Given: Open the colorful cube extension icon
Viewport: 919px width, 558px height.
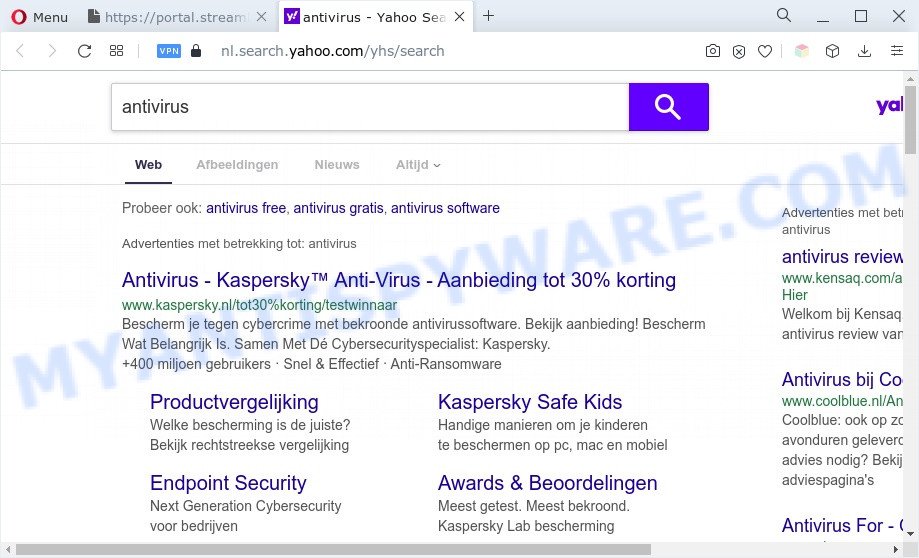Looking at the screenshot, I should coord(802,51).
